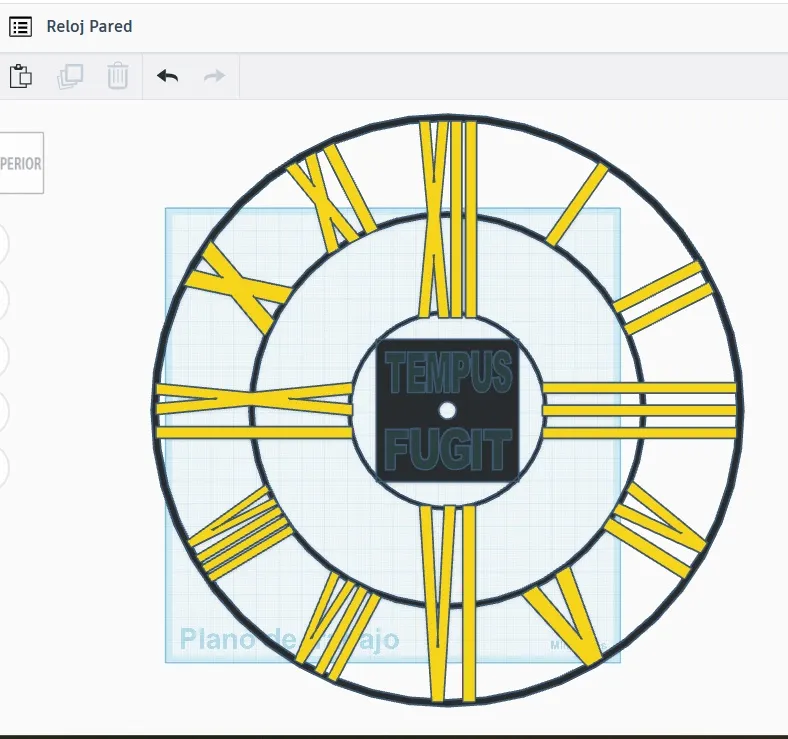Select the SUPERIOR face of the view cube
This screenshot has height=739, width=788.
click(x=21, y=163)
